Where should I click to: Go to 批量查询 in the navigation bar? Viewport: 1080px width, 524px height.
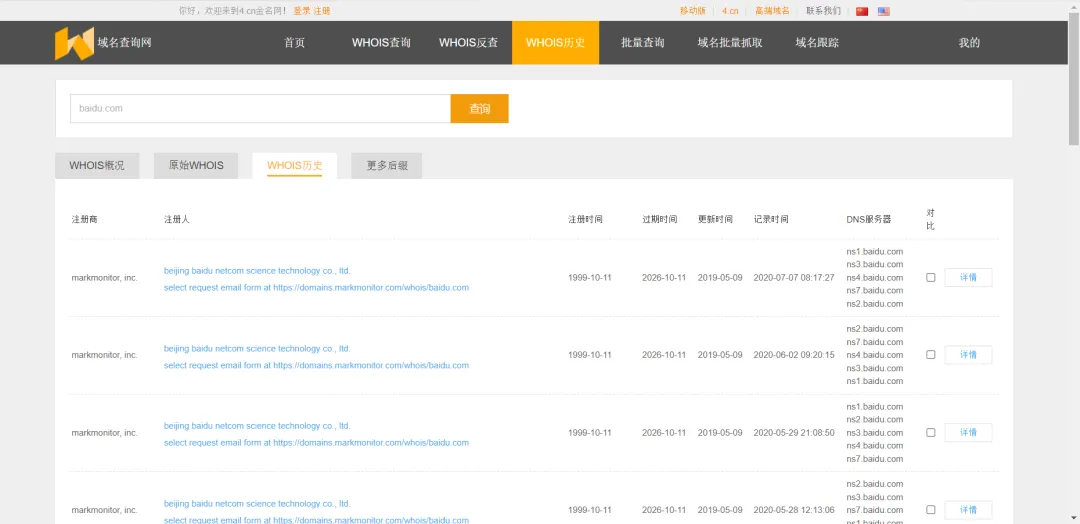tap(642, 43)
